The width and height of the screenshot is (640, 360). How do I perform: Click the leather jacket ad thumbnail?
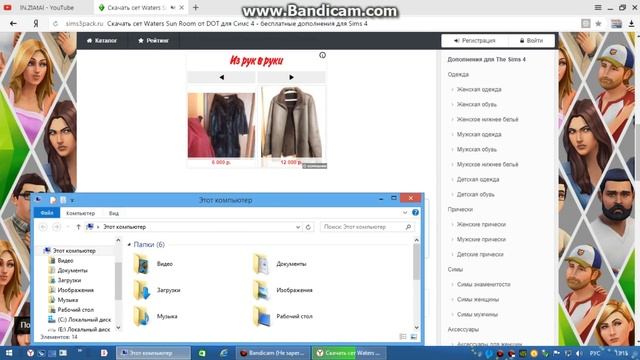(292, 122)
